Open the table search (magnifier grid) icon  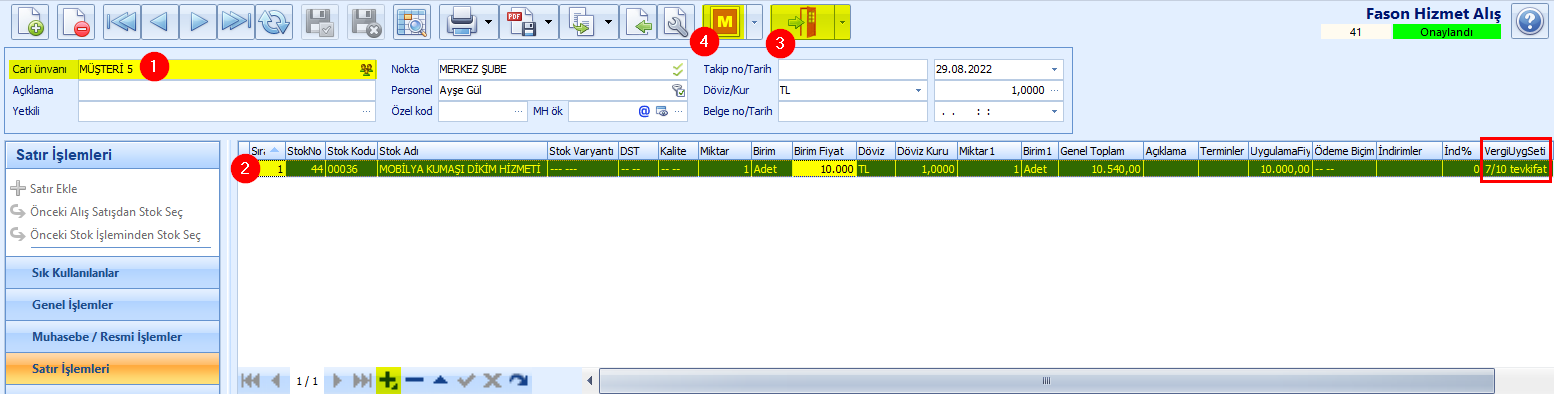(411, 22)
